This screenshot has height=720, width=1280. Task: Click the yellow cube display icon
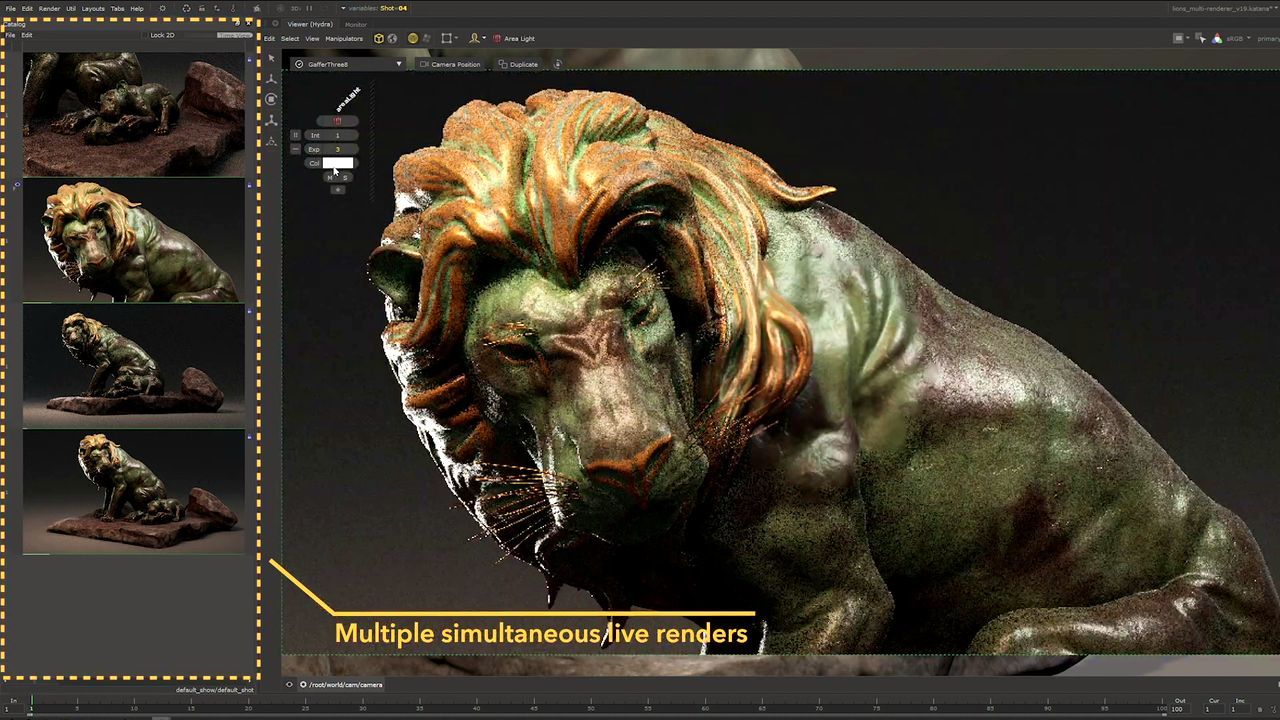point(379,39)
